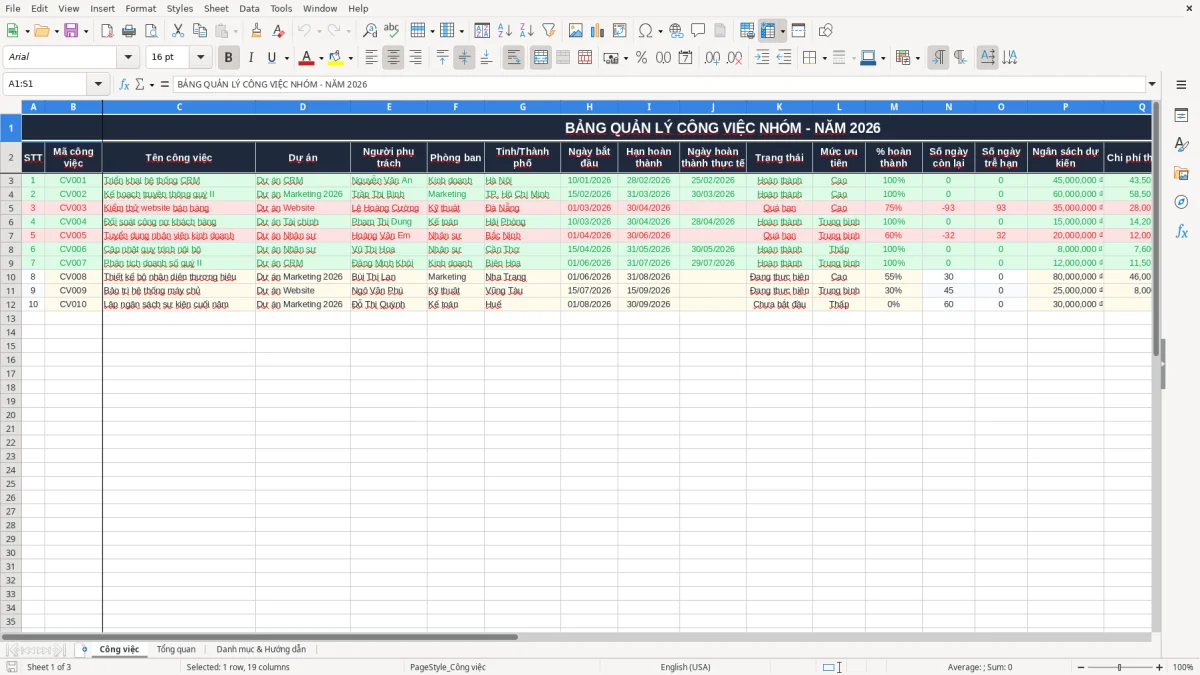Run the Spelling check icon
1200x675 pixels.
pos(391,31)
